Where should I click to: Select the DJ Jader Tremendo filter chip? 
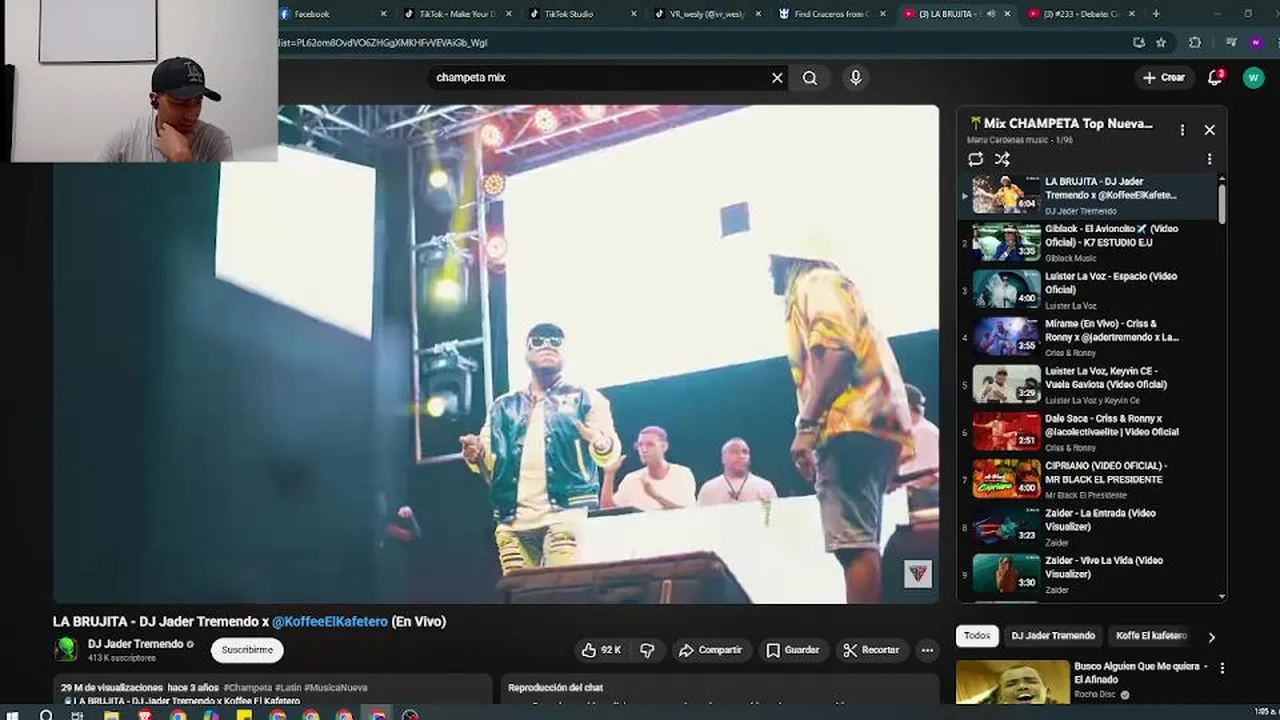pyautogui.click(x=1053, y=636)
